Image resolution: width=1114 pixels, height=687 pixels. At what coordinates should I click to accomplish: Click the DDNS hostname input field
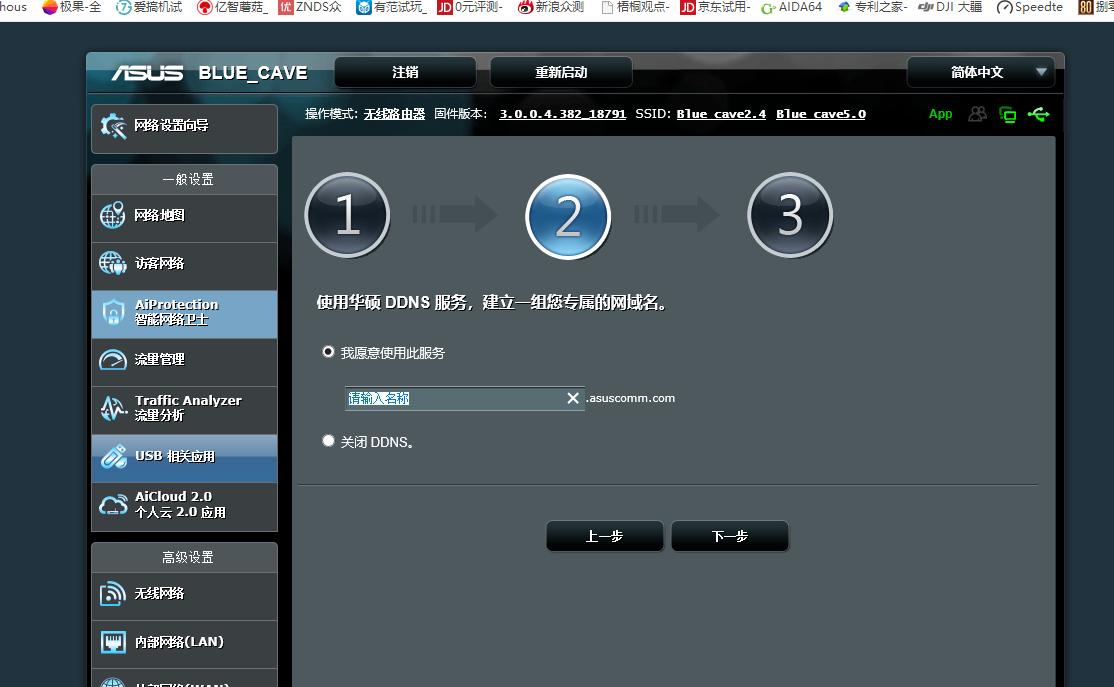455,398
